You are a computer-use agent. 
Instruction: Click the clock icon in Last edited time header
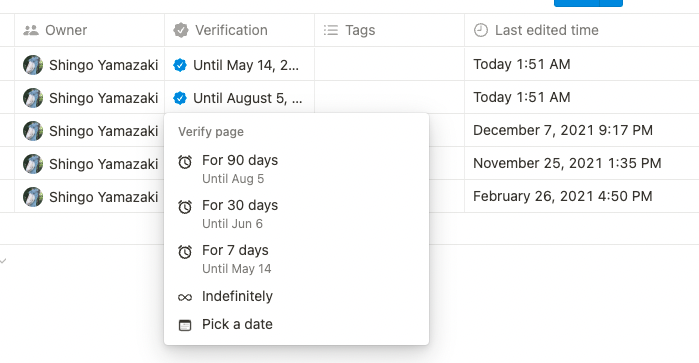(x=481, y=30)
